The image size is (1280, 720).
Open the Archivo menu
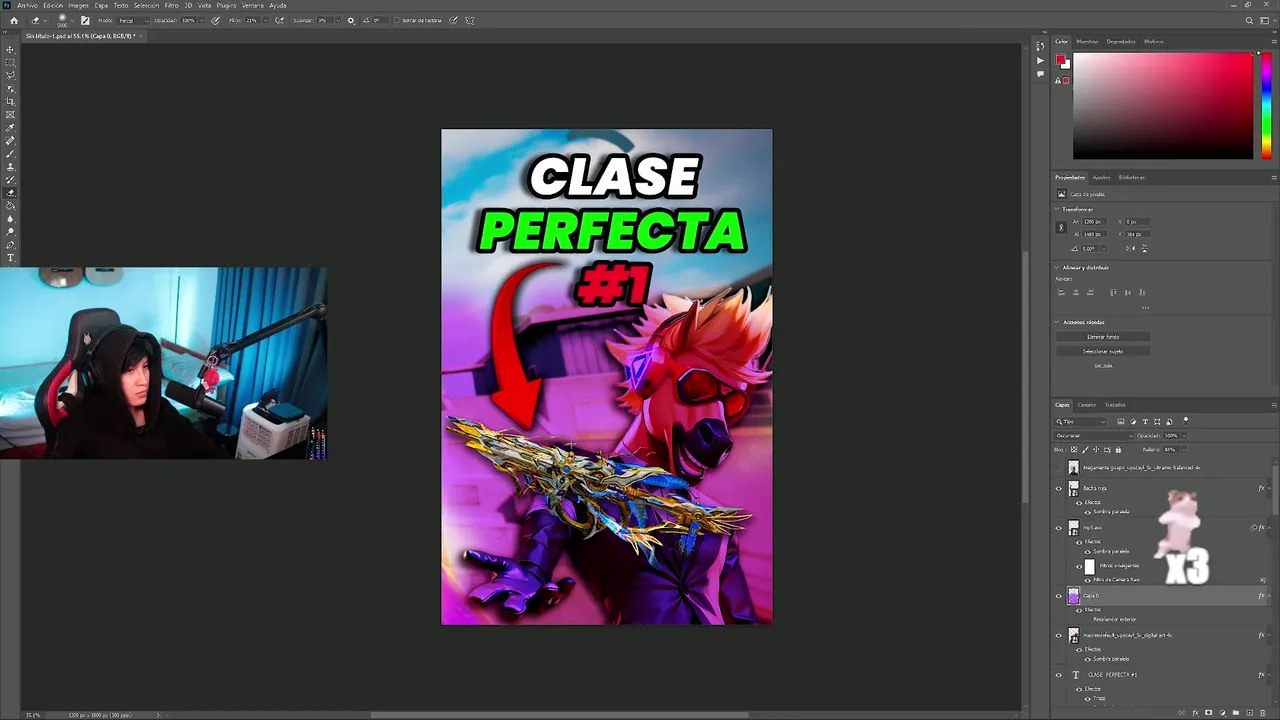[27, 5]
